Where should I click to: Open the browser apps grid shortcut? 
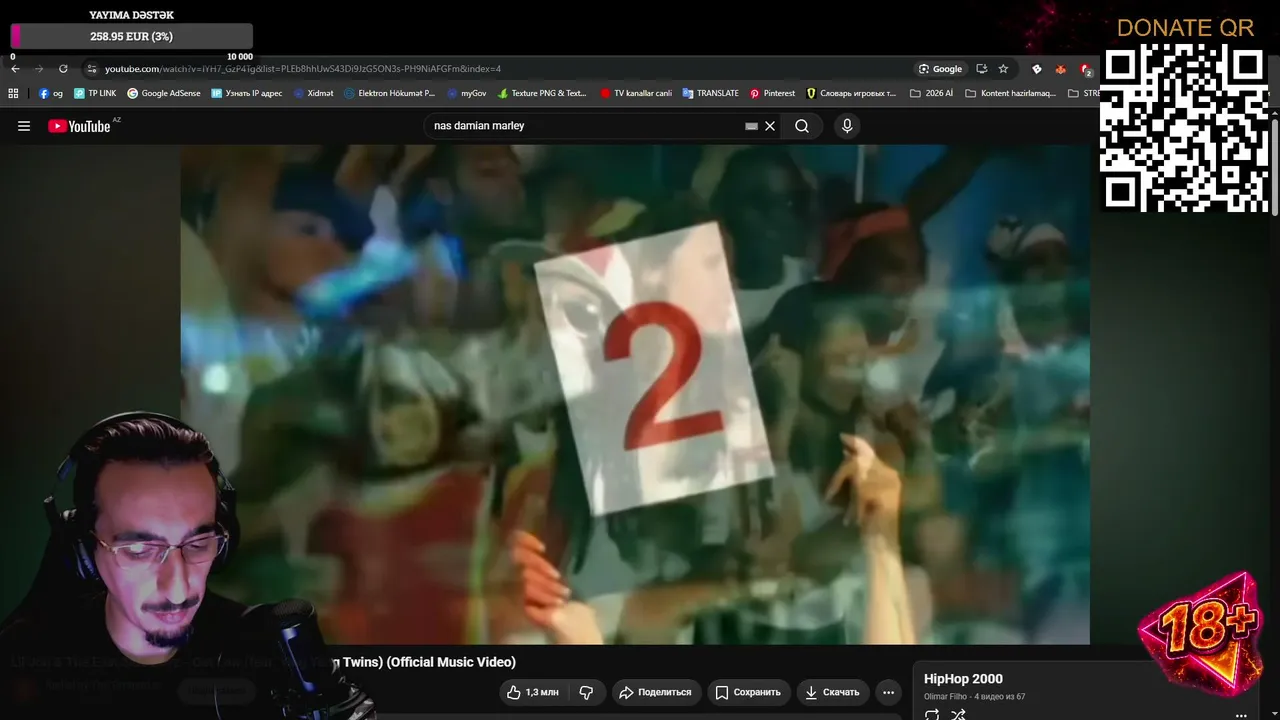click(x=13, y=93)
